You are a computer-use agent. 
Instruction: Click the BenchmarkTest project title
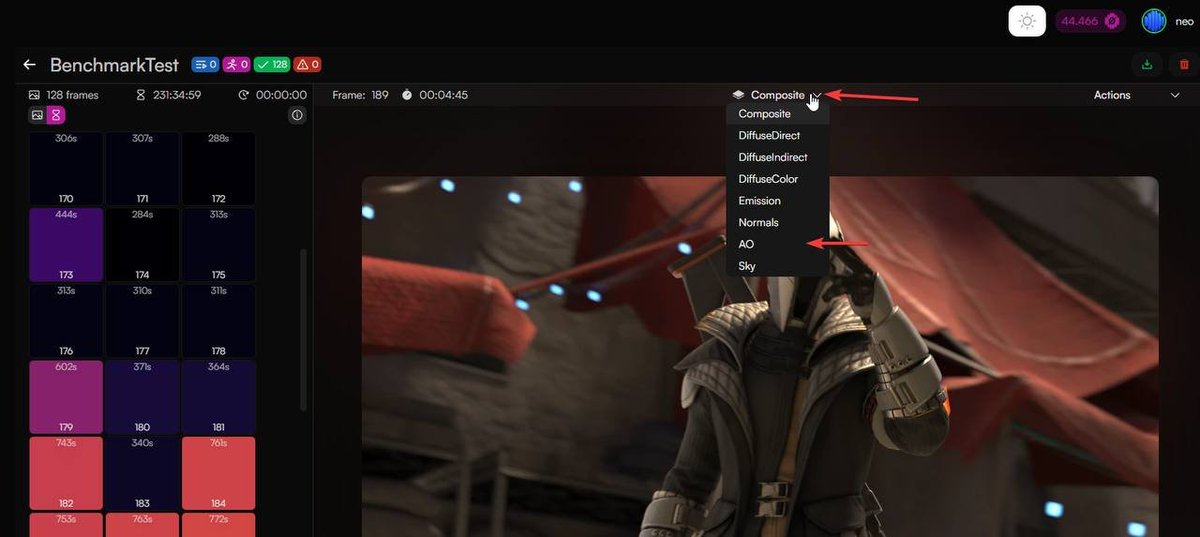(114, 65)
